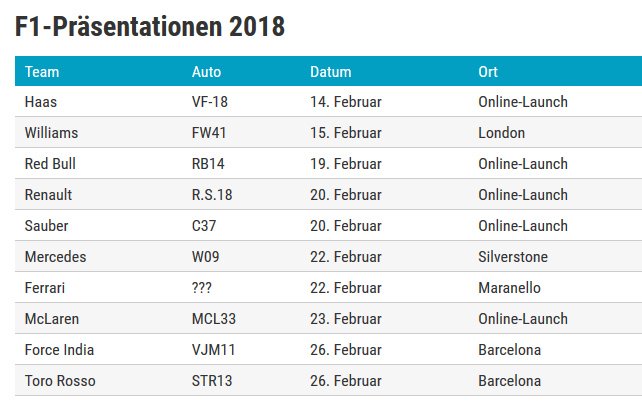Click the Auto column header

[x=206, y=72]
